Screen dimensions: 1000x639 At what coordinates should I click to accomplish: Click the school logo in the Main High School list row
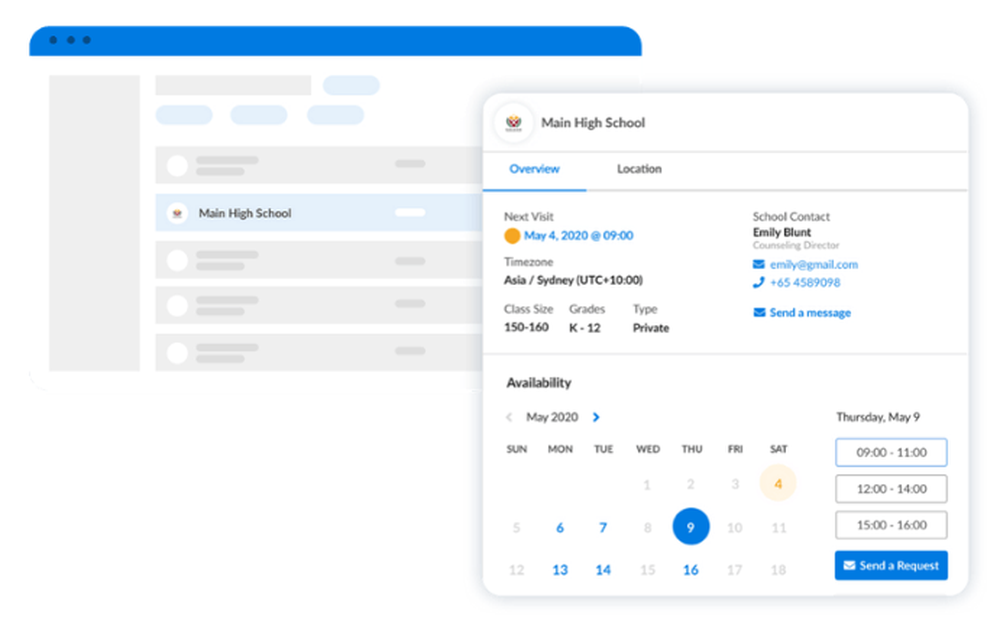[177, 213]
